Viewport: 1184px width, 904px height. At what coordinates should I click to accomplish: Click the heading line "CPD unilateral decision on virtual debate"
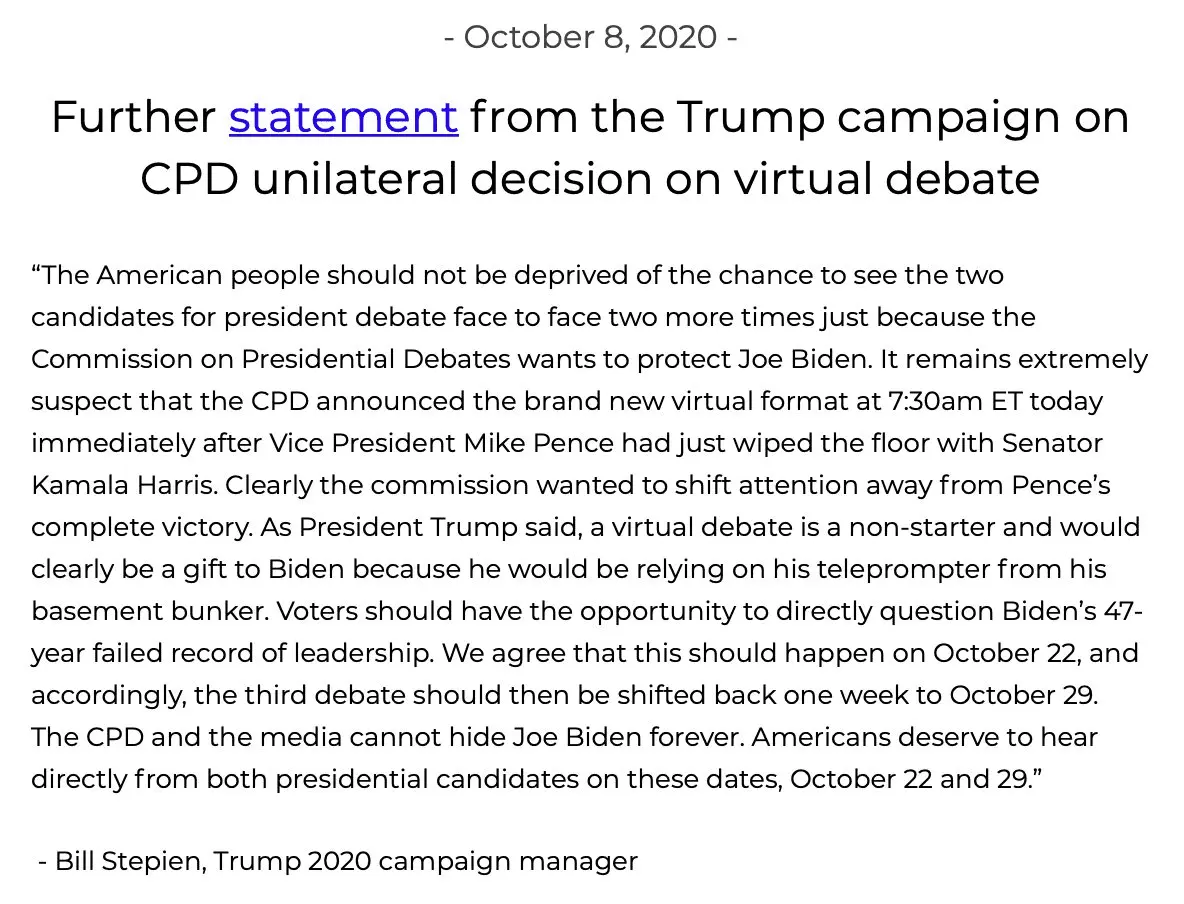[590, 179]
